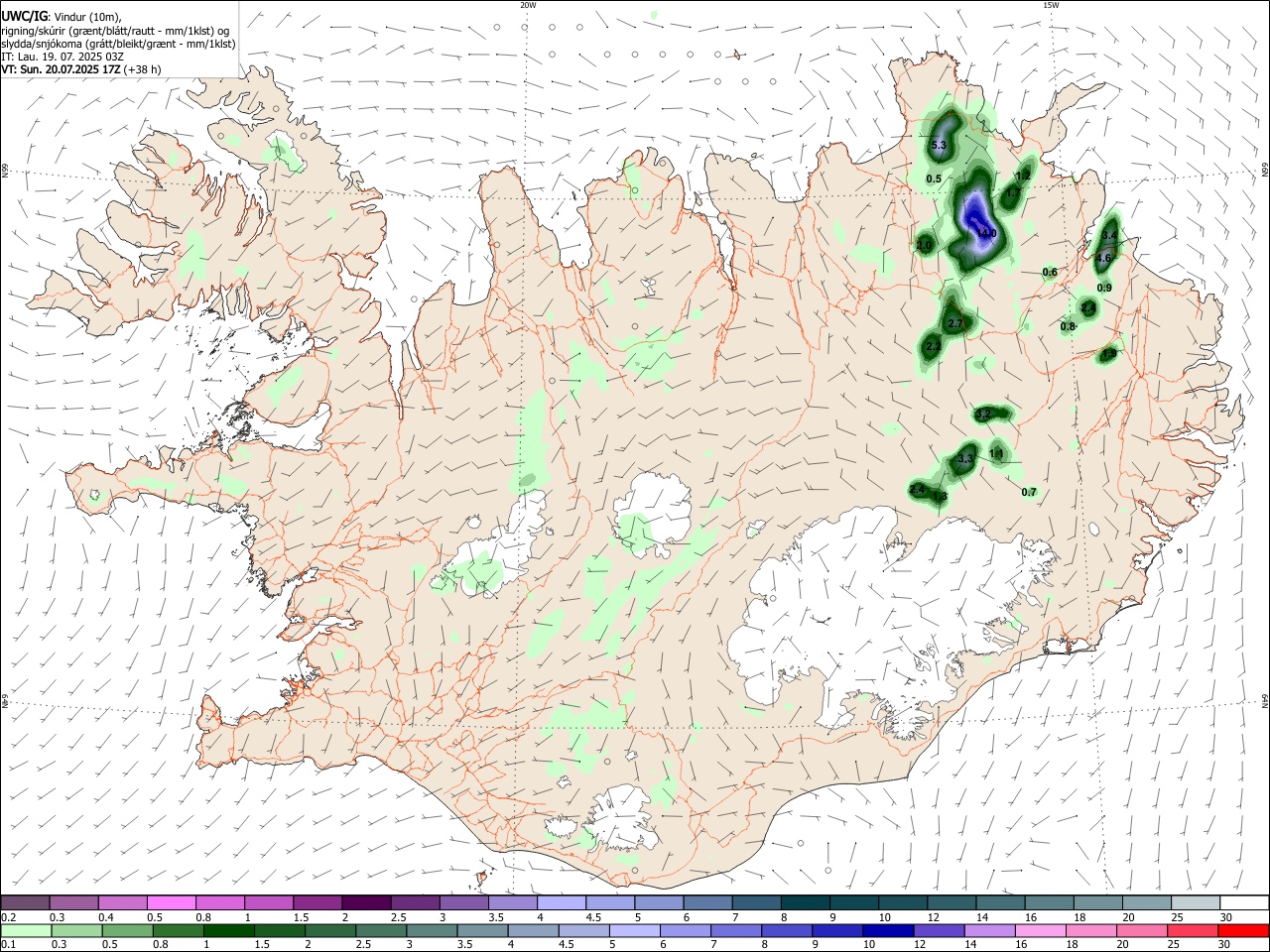The image size is (1270, 952).
Task: Click the 3.4 value near the east coast
Action: (x=1110, y=235)
